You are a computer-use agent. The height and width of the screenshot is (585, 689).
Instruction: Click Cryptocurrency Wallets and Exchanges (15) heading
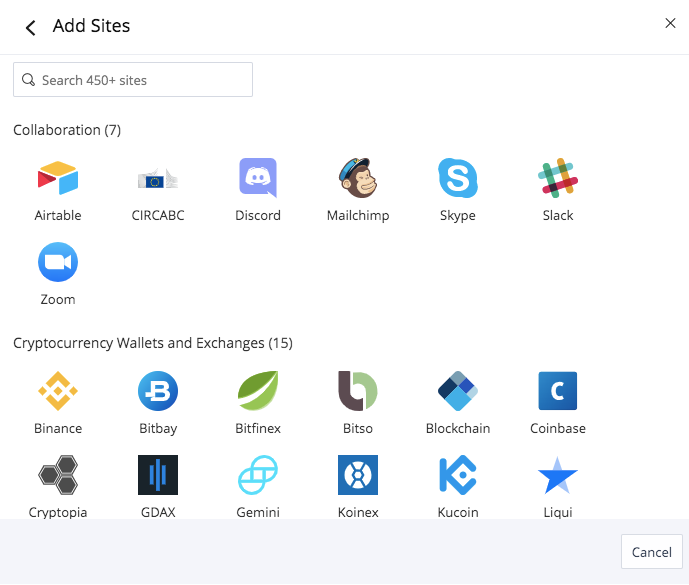click(x=153, y=343)
